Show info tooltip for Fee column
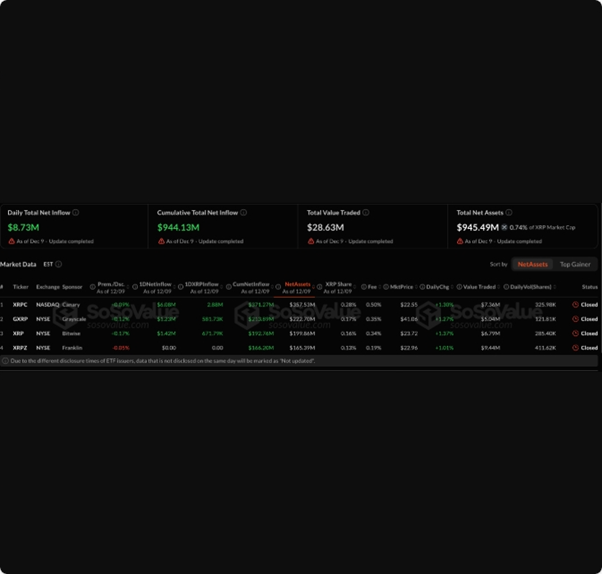This screenshot has width=602, height=574. [x=364, y=287]
